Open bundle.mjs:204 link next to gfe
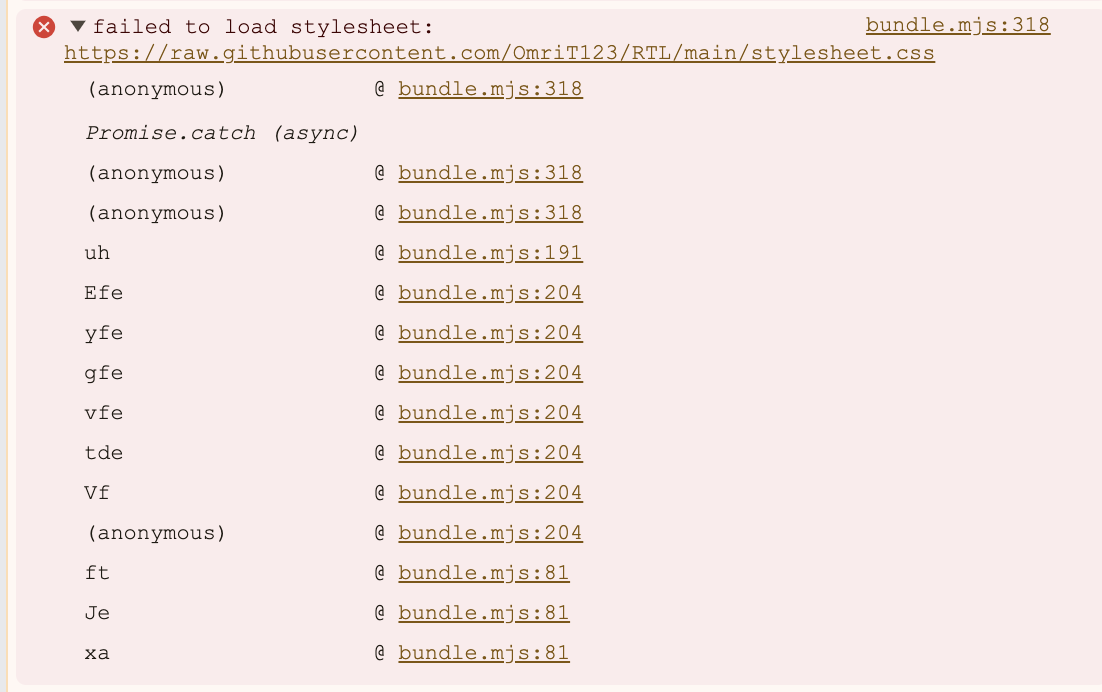This screenshot has width=1102, height=692. [490, 373]
